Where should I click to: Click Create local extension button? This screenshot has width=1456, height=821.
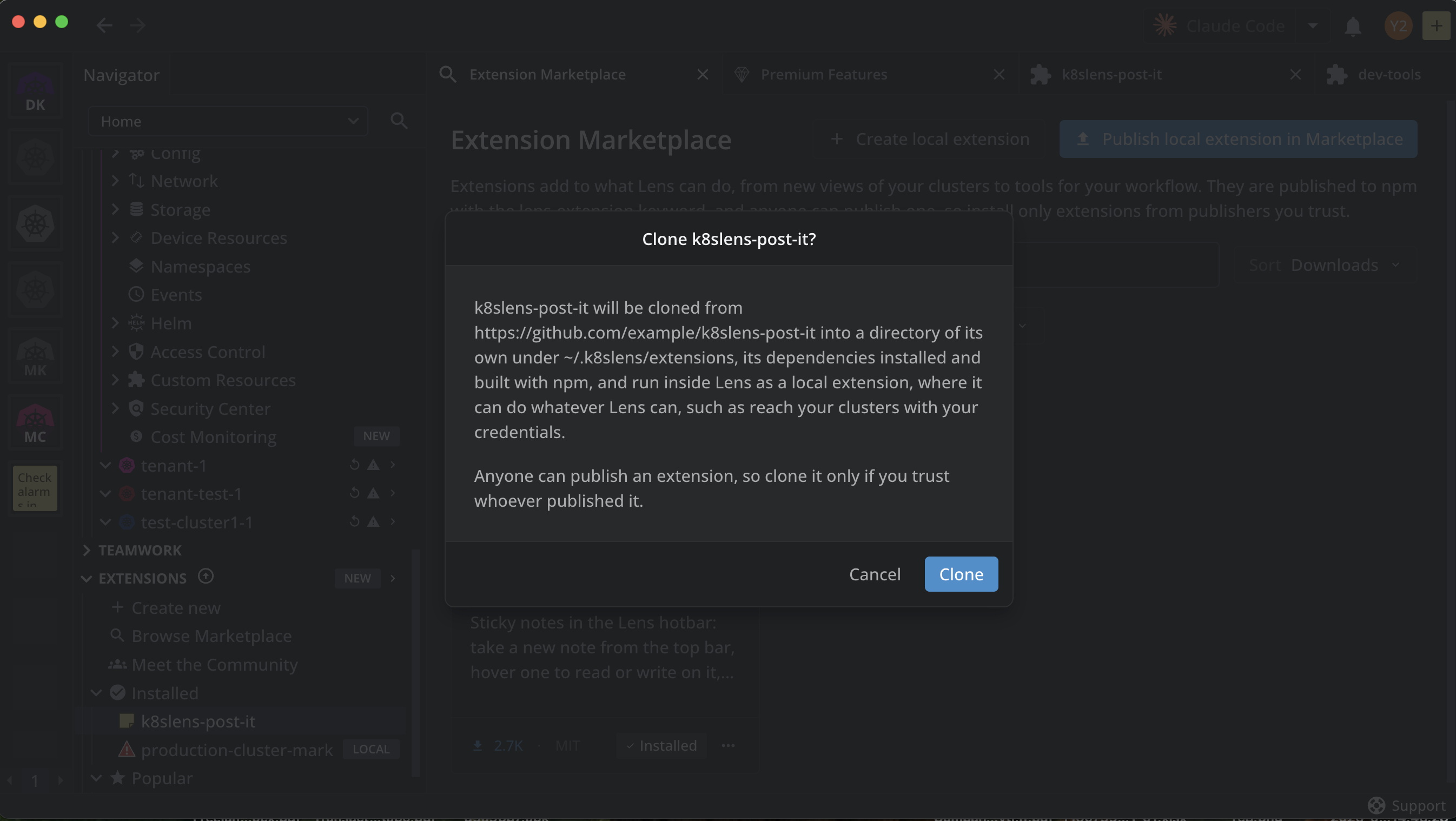click(929, 139)
